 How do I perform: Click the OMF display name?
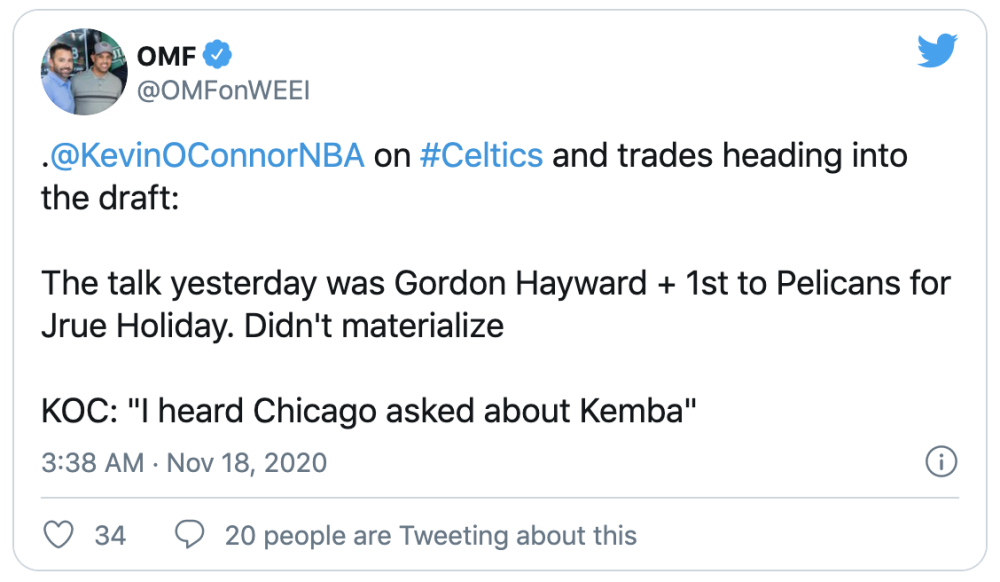click(166, 54)
